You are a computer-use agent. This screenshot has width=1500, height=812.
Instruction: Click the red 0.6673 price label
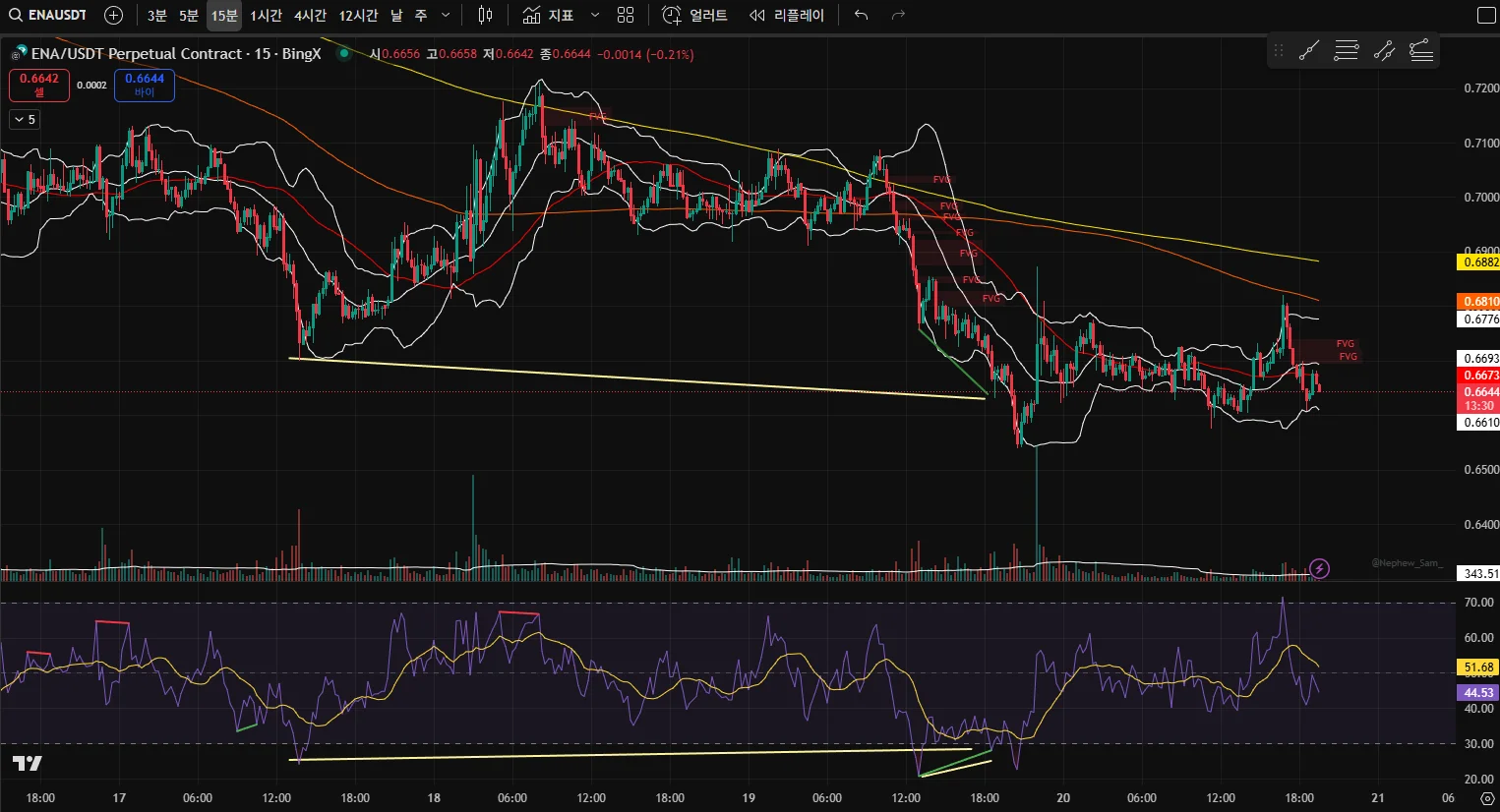point(1478,376)
